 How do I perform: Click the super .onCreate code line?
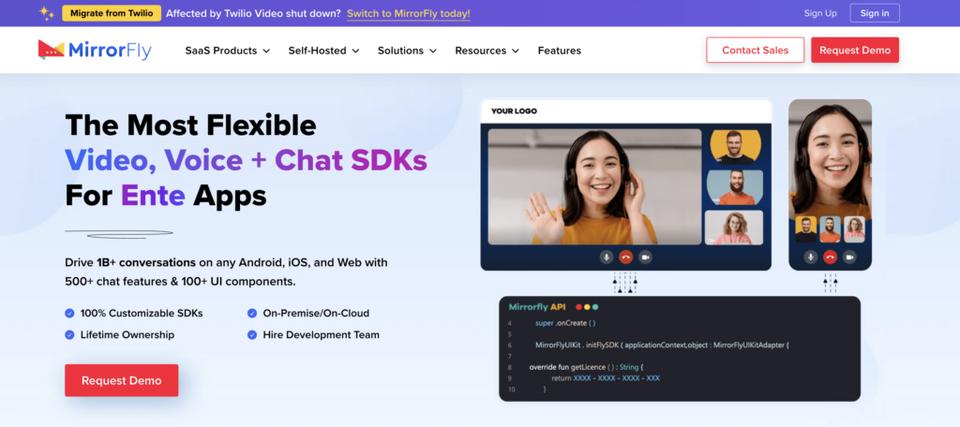(565, 323)
